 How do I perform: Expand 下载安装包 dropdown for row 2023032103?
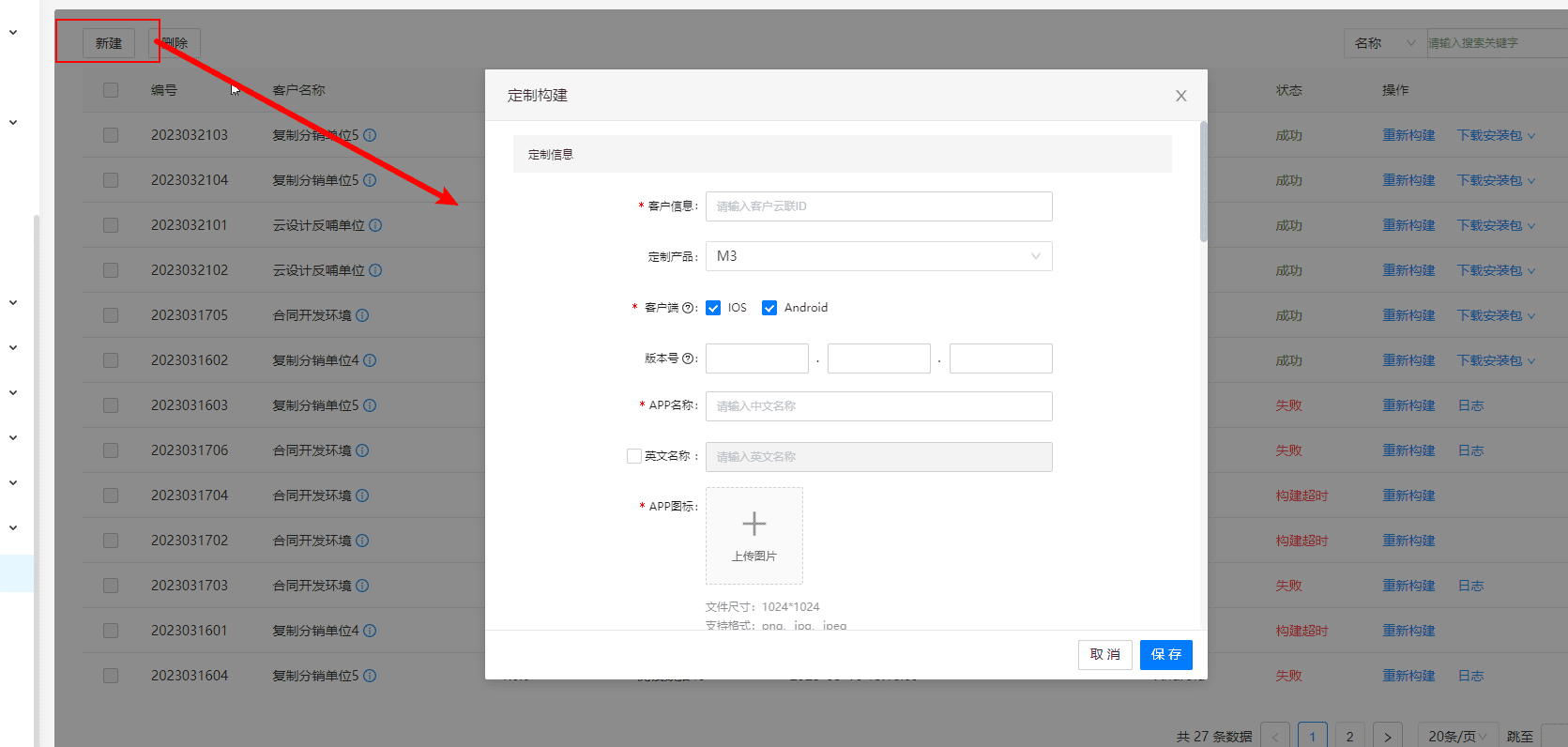click(1496, 135)
